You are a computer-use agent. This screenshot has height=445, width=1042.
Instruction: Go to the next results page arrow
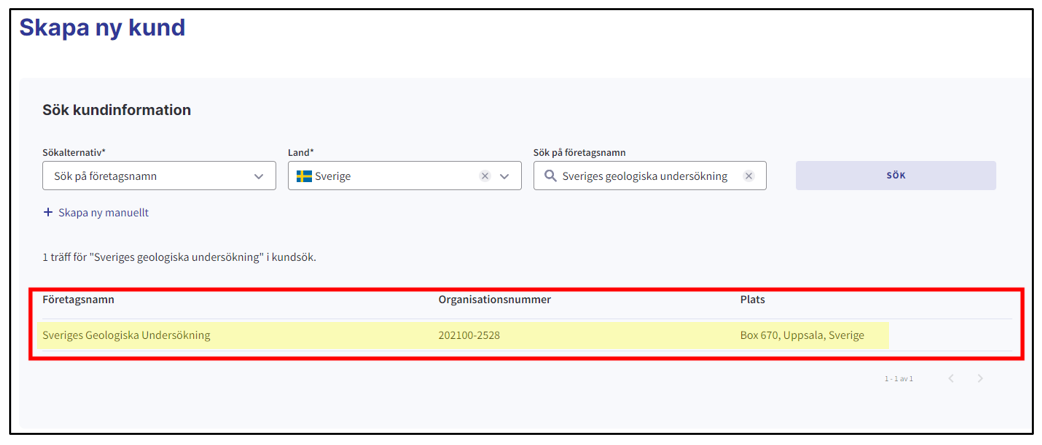(x=980, y=379)
